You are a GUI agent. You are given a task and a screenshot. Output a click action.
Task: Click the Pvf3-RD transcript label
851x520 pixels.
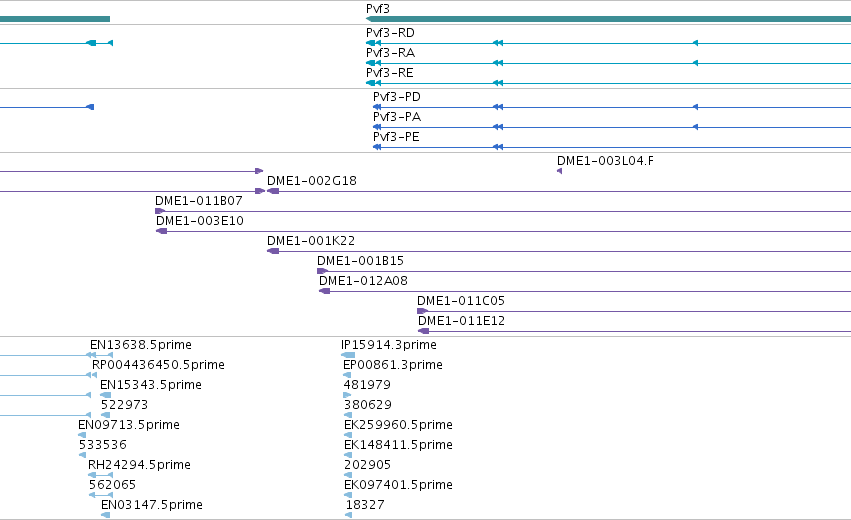(x=390, y=33)
